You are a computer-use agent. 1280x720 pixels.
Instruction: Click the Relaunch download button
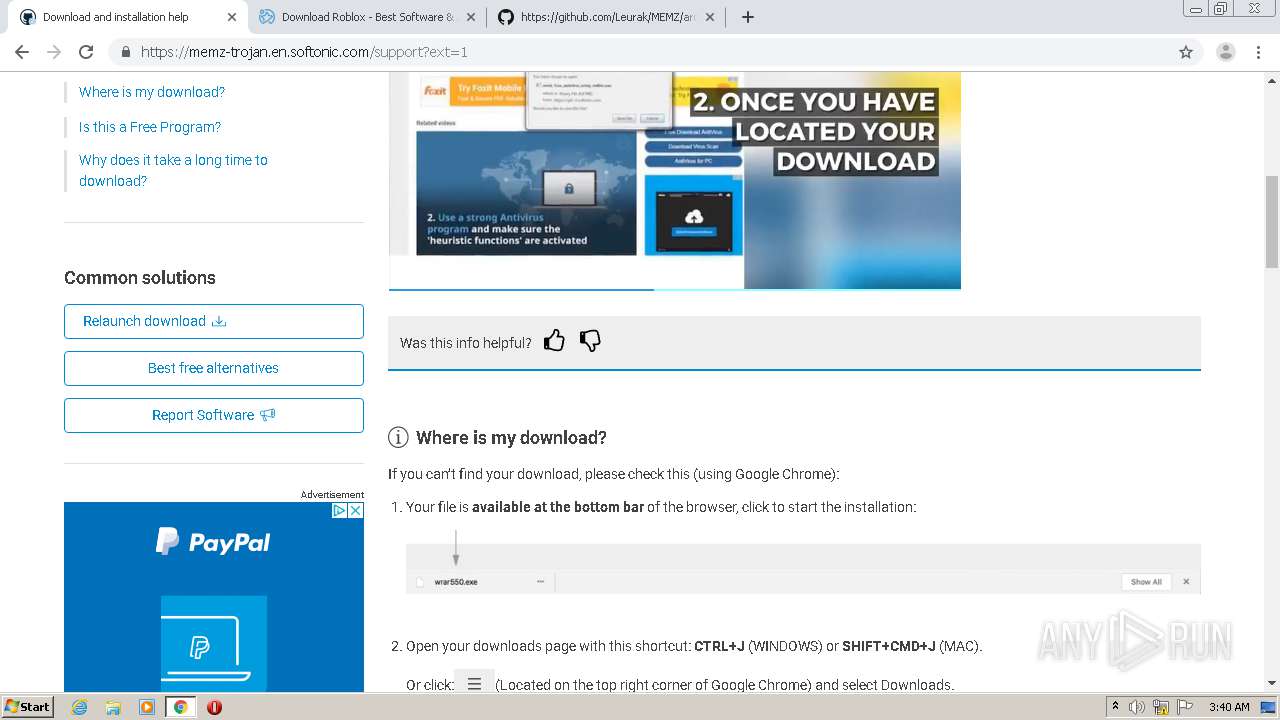point(214,321)
